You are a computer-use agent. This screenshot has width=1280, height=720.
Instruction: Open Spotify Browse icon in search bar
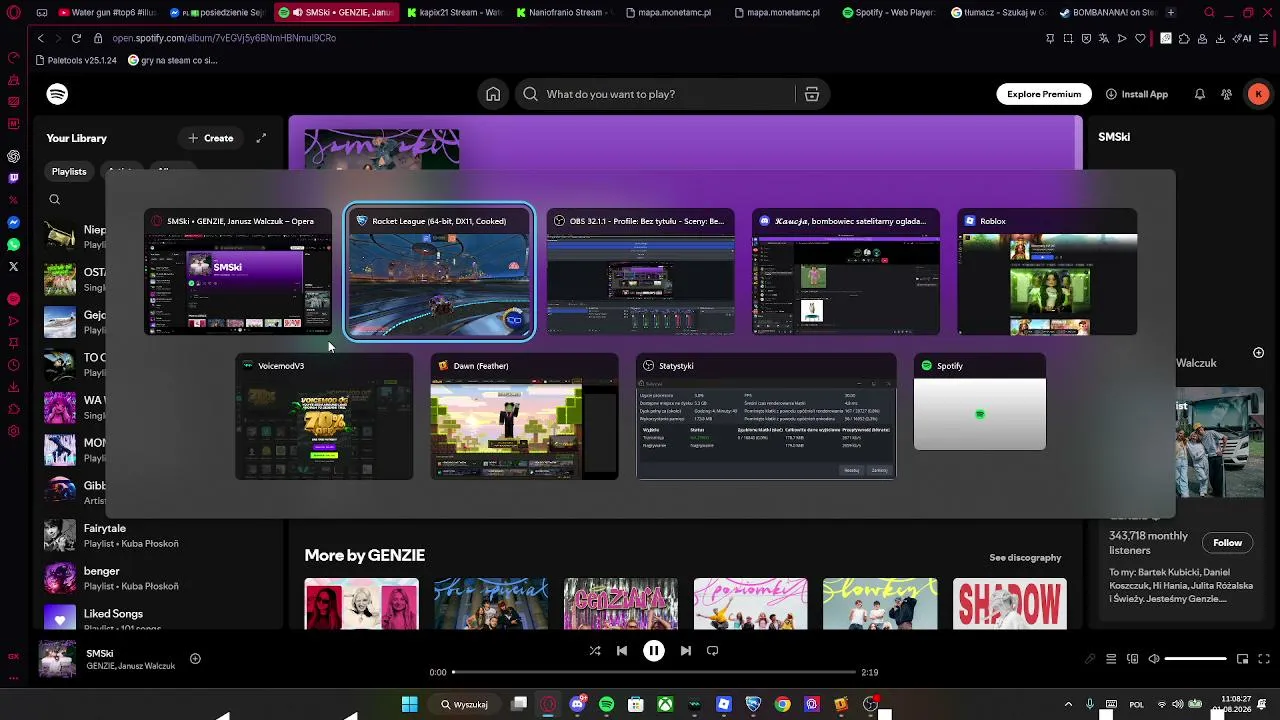coord(812,94)
